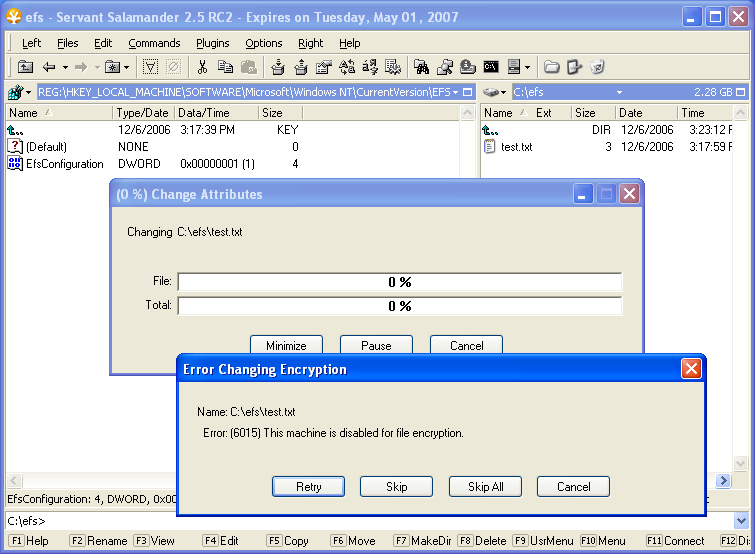
Task: Open the command shell icon
Action: pos(491,66)
